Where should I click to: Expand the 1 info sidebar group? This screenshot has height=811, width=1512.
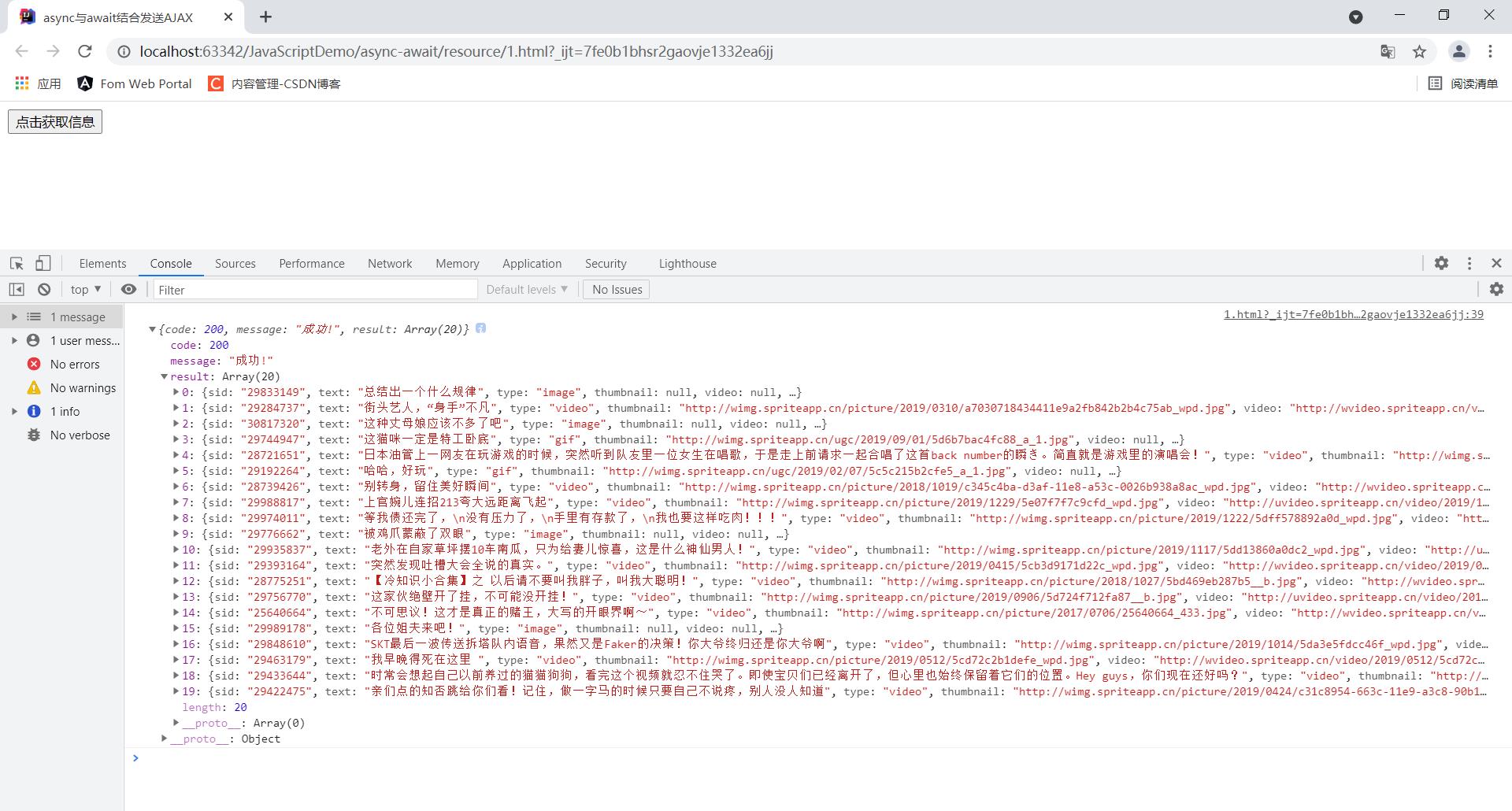point(14,411)
